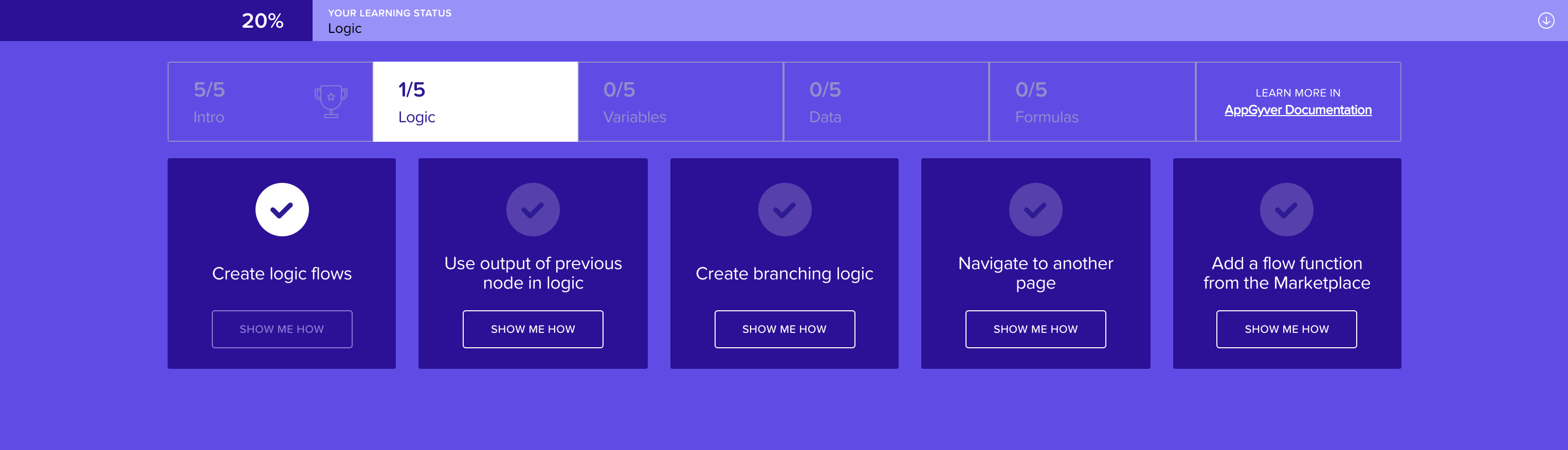
Task: Collapse learning status with circled down-arrow
Action: [x=1545, y=21]
